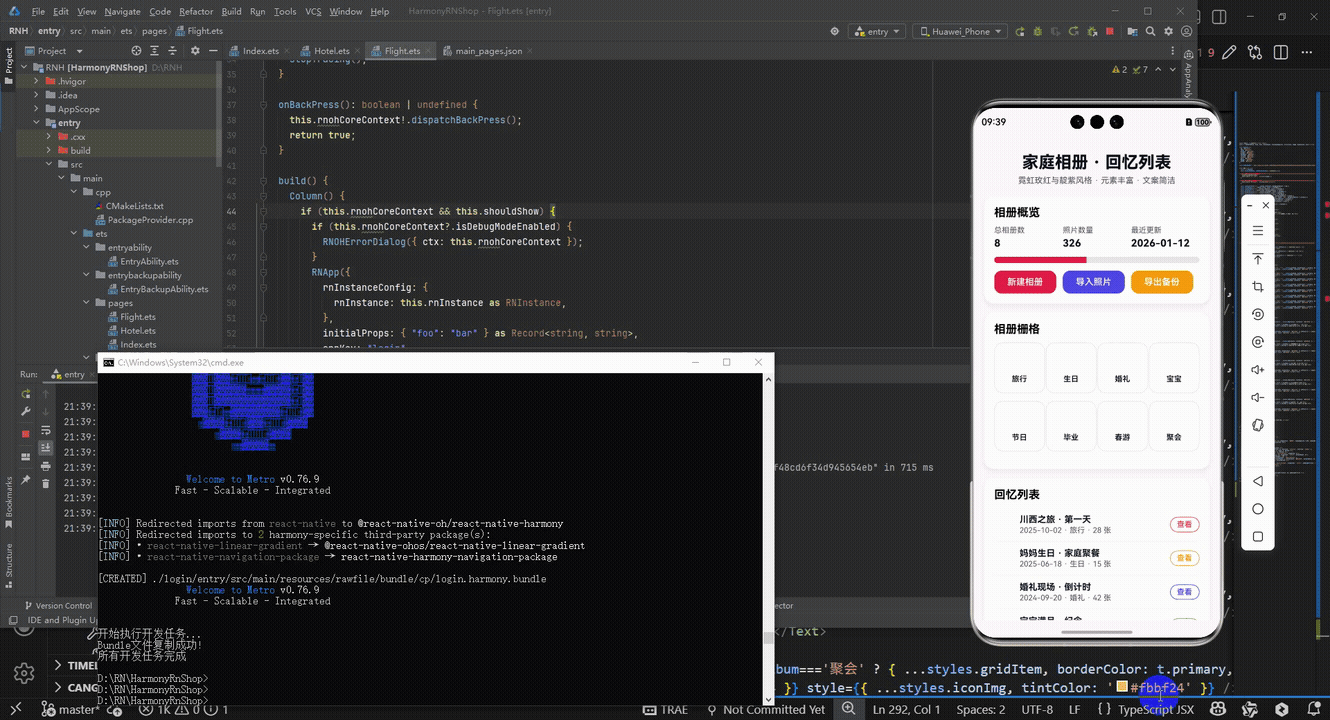Viewport: 1330px width, 720px height.
Task: Tap the 旅行 album grid tile
Action: 1019,367
